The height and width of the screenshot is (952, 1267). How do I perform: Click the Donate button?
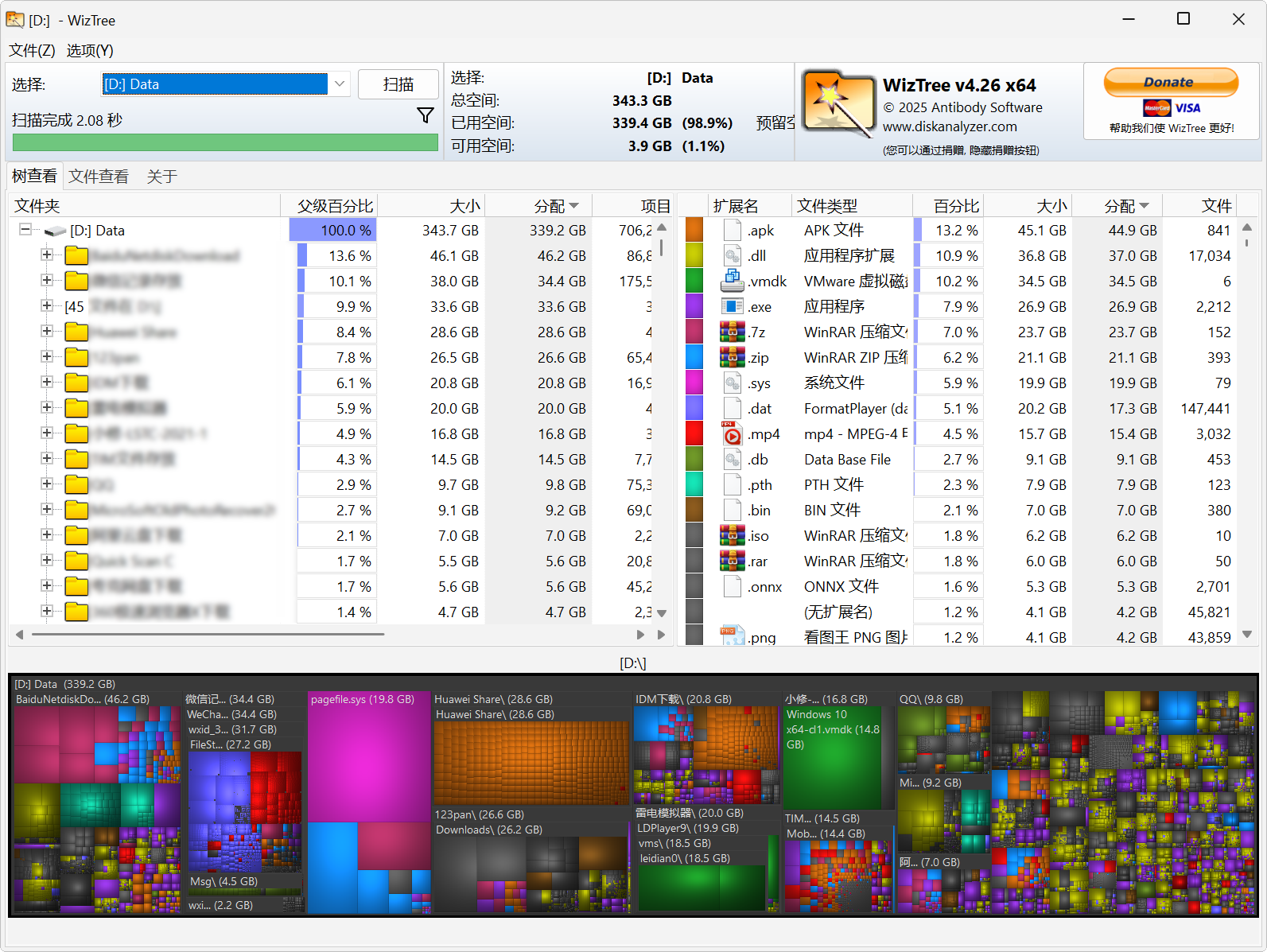(1171, 82)
